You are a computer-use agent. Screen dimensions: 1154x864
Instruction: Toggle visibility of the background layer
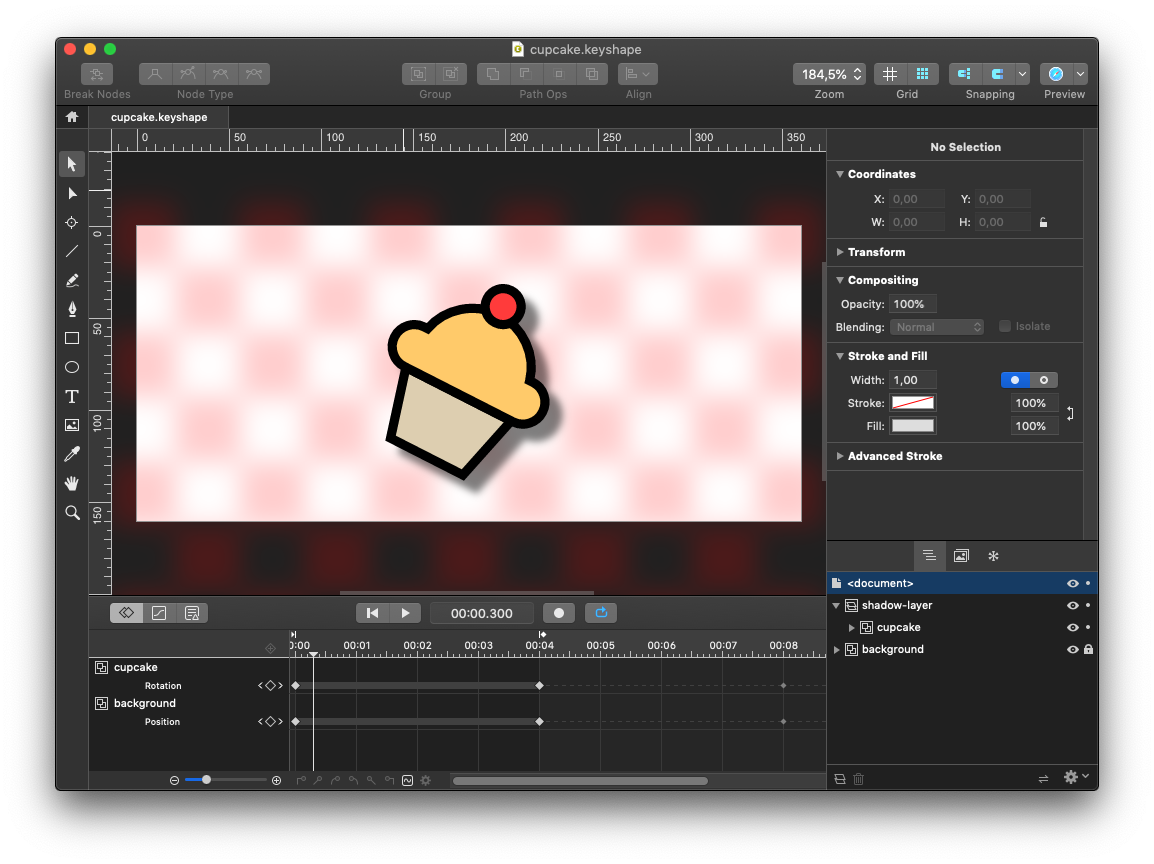1072,649
